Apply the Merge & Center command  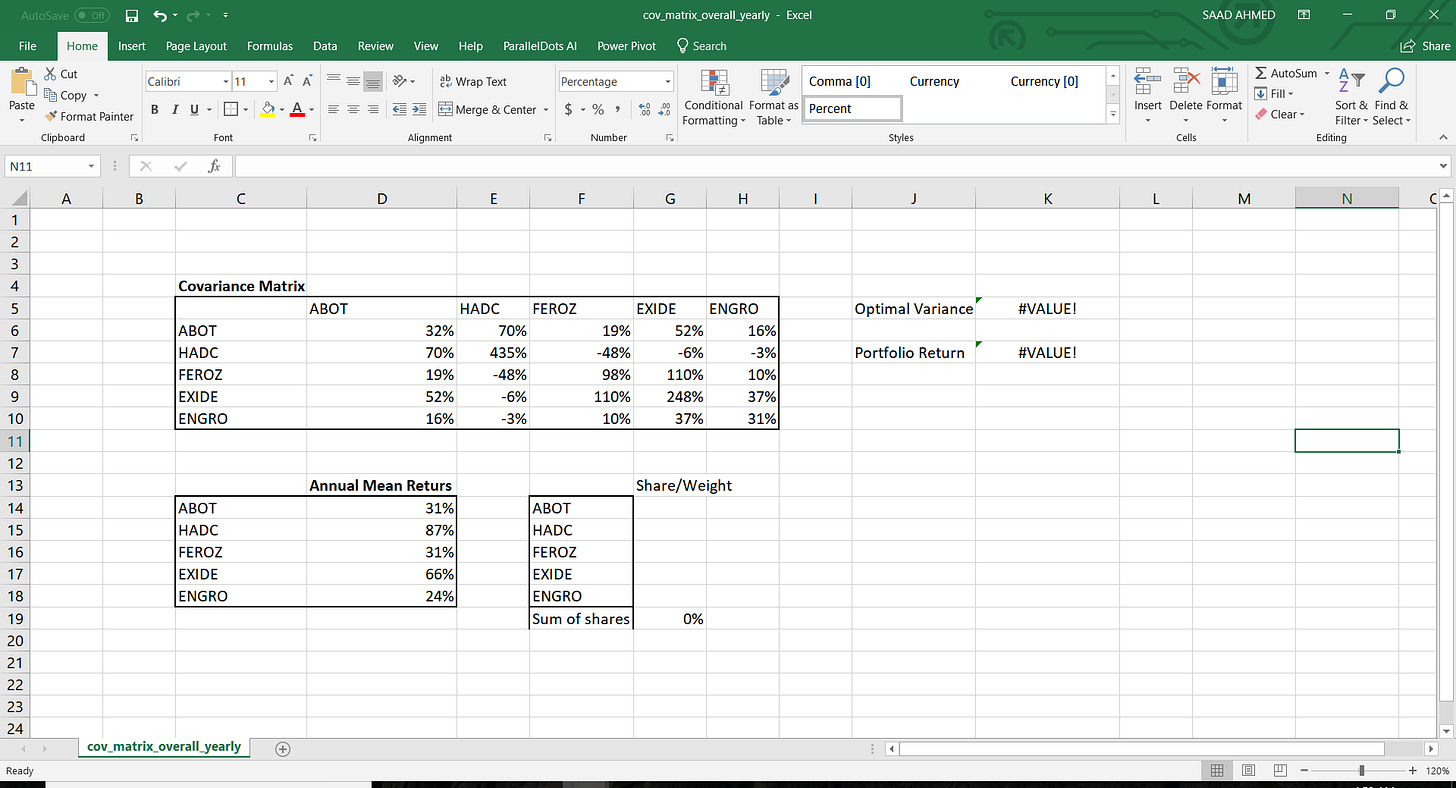tap(487, 109)
